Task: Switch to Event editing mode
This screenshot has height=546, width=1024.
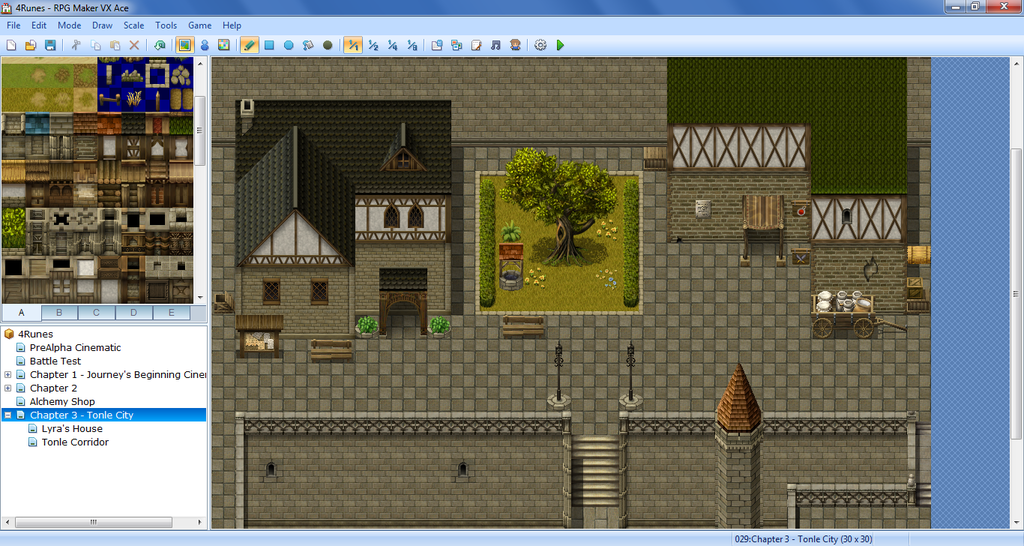Action: point(204,45)
